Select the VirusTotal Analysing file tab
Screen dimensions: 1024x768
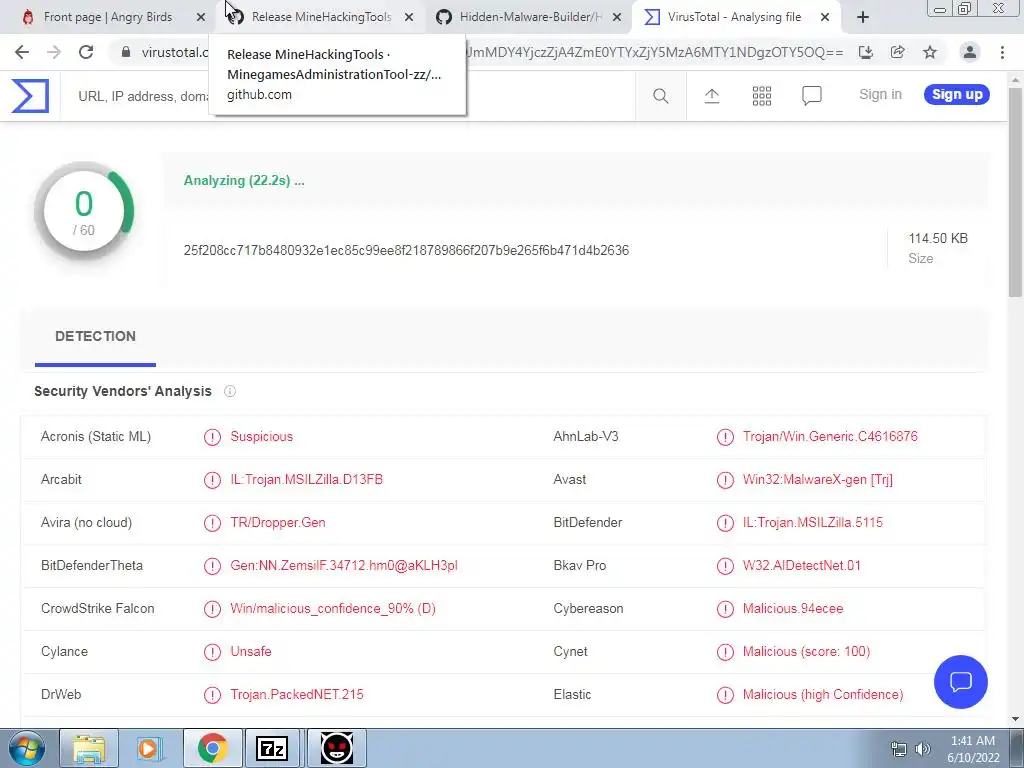coord(734,18)
